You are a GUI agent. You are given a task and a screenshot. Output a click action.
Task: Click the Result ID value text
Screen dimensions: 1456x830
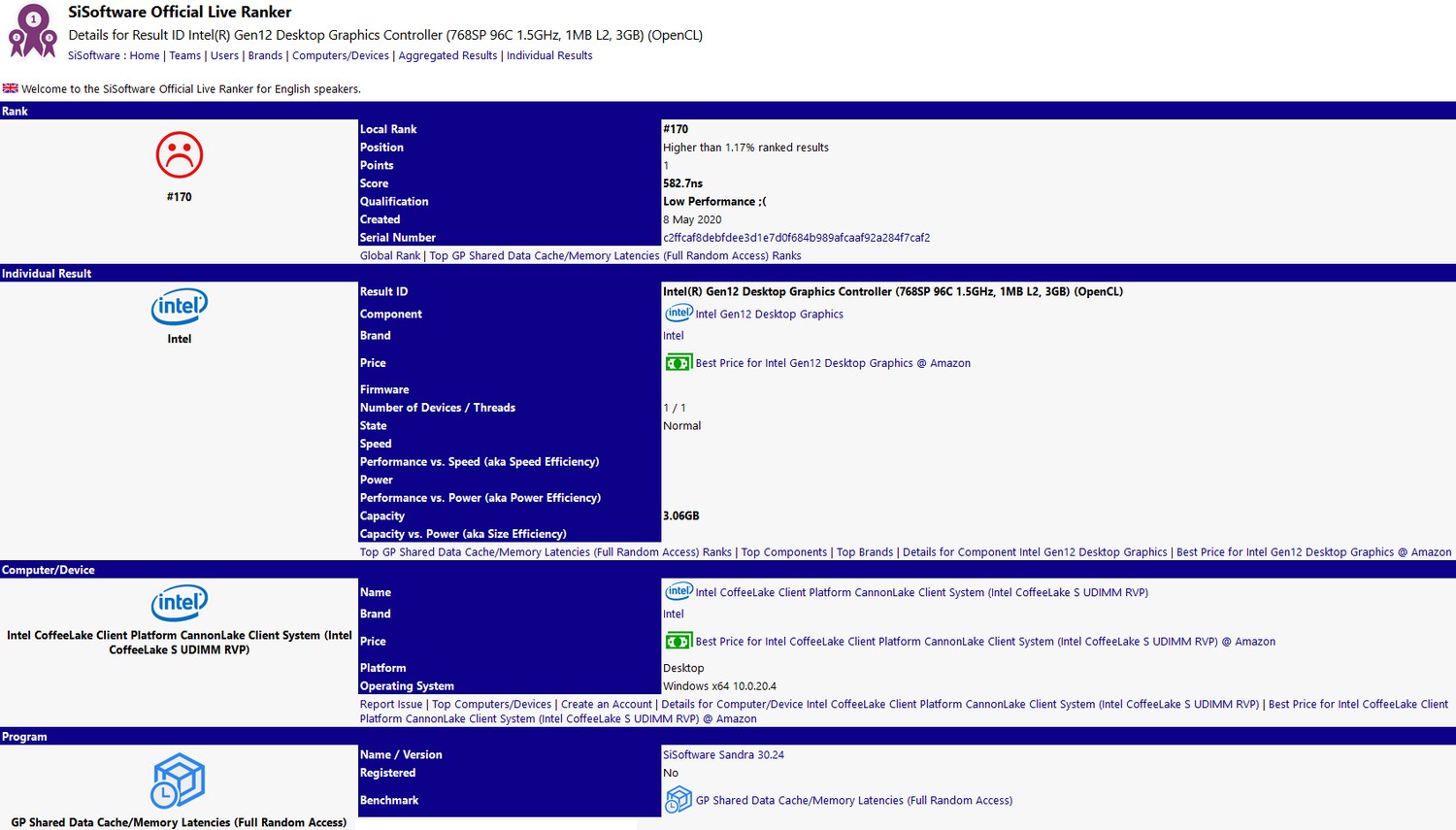(x=893, y=292)
